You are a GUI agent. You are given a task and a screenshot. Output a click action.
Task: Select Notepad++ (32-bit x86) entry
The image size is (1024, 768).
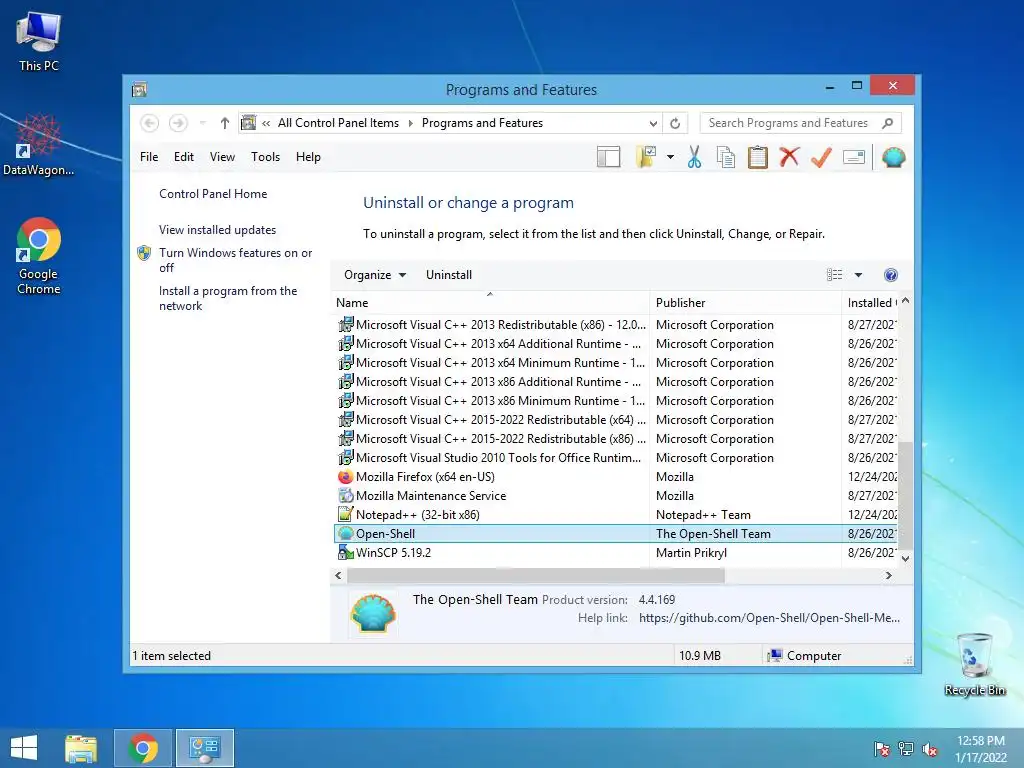click(x=615, y=515)
